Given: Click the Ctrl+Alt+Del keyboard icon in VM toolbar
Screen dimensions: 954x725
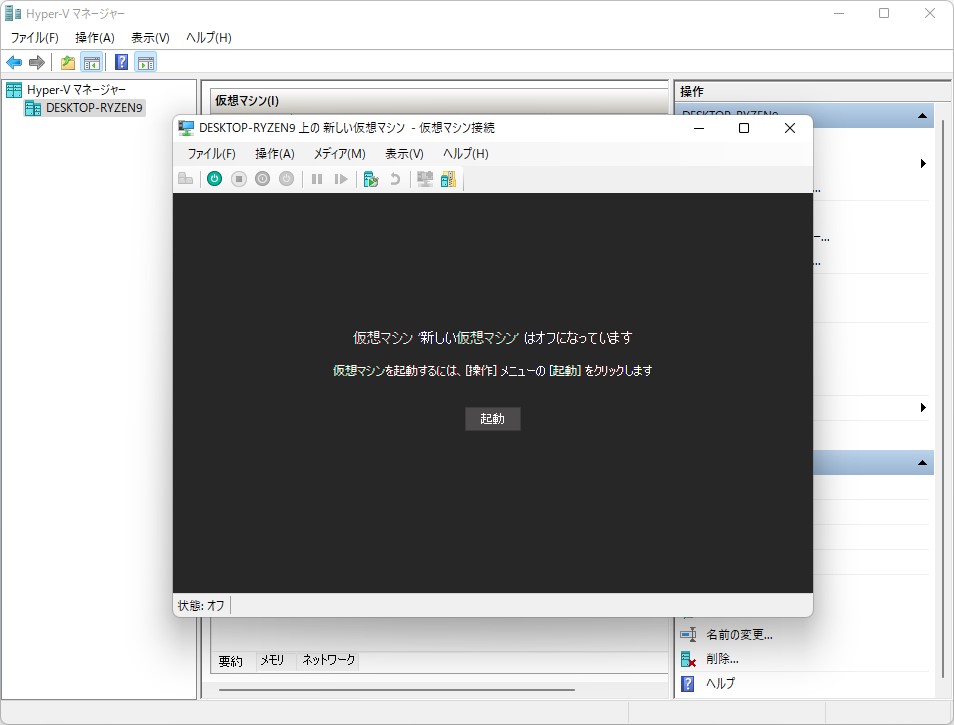Looking at the screenshot, I should click(186, 179).
